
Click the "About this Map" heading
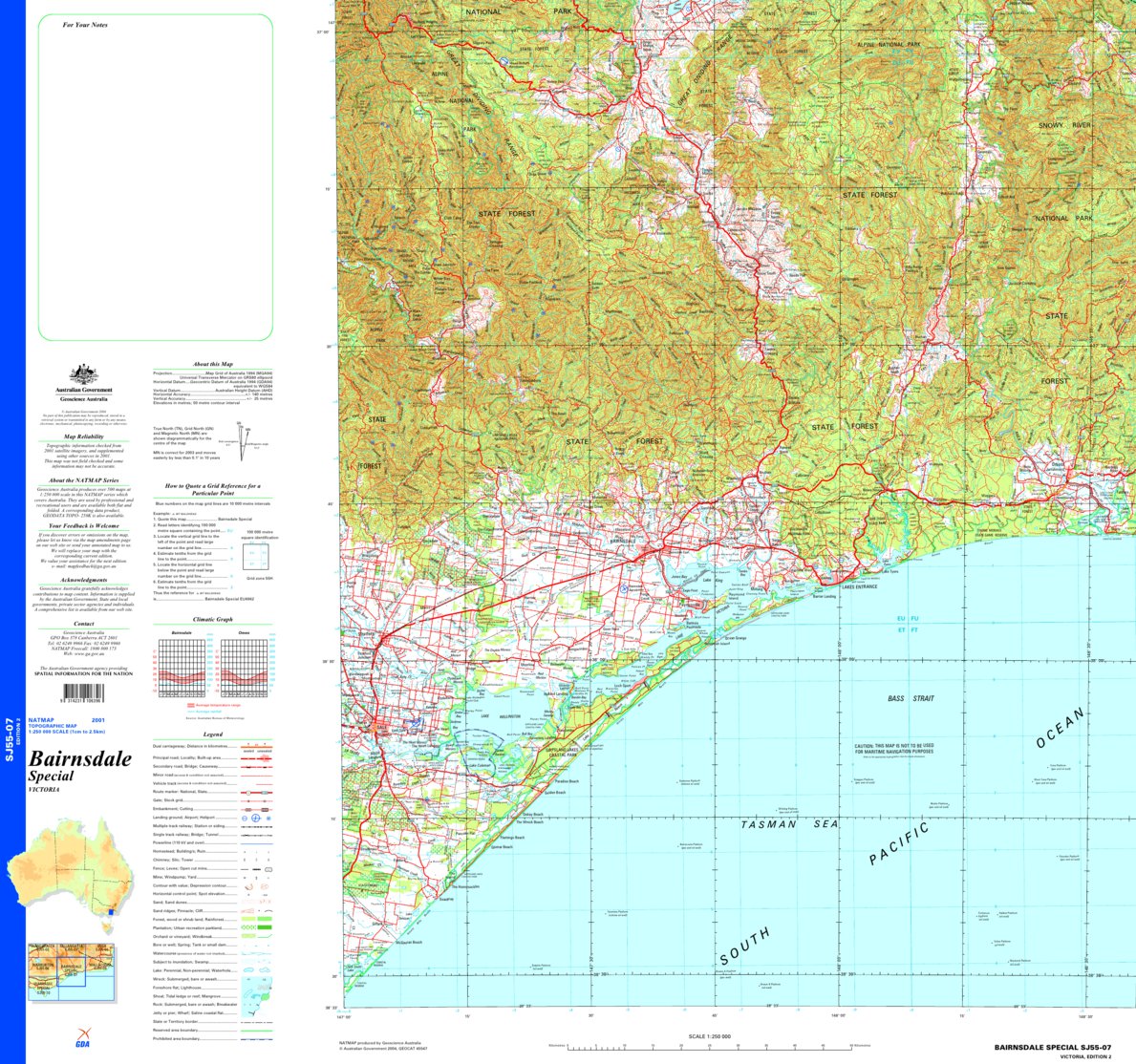tap(213, 364)
